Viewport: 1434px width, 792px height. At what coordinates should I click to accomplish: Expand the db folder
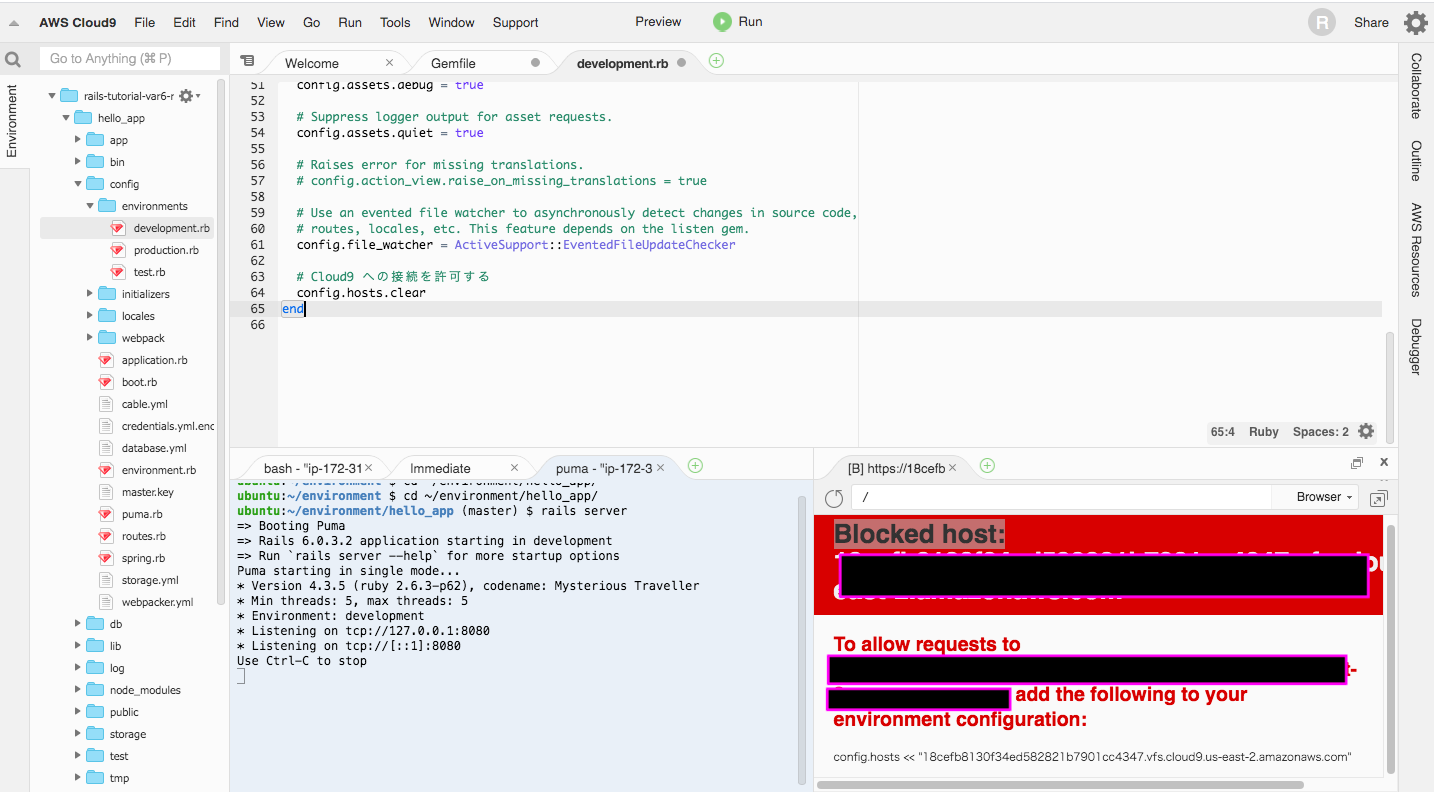coord(78,624)
